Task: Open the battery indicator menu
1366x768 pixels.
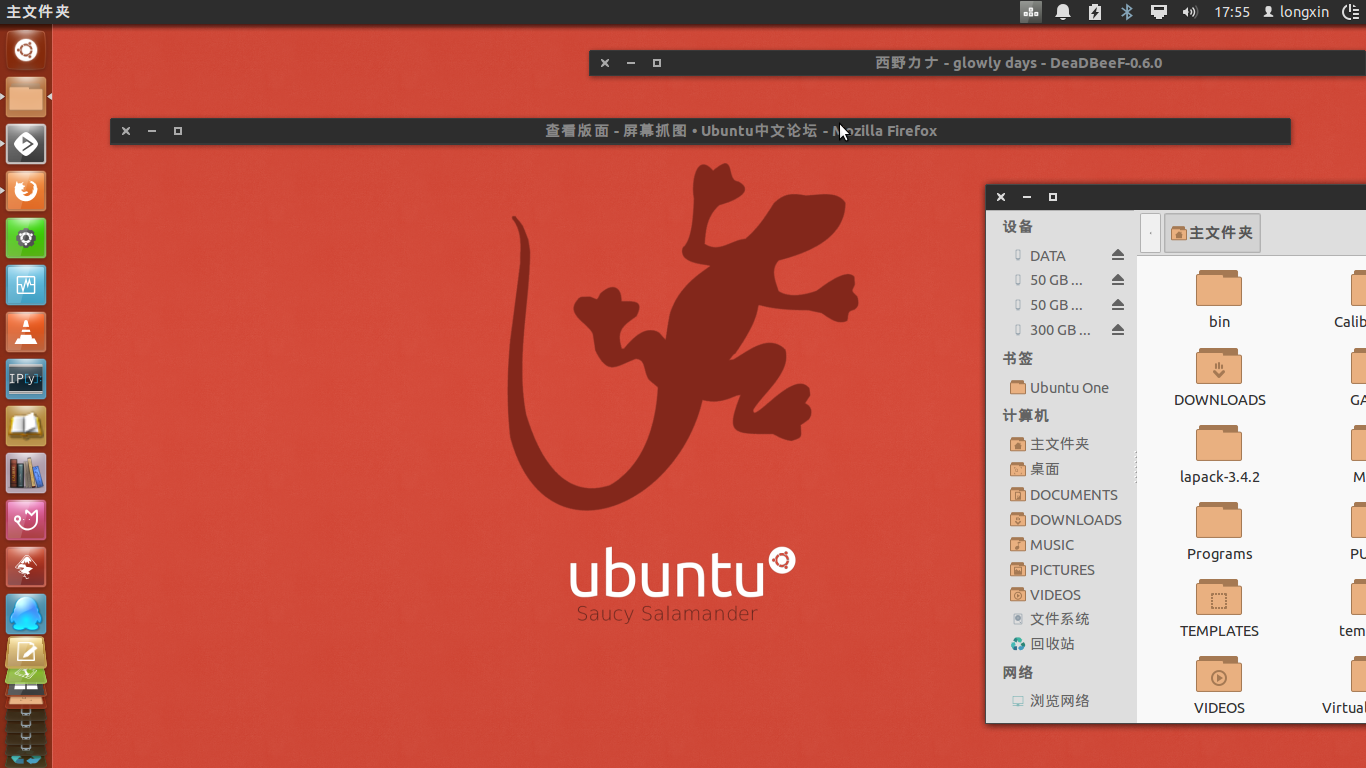Action: coord(1095,12)
